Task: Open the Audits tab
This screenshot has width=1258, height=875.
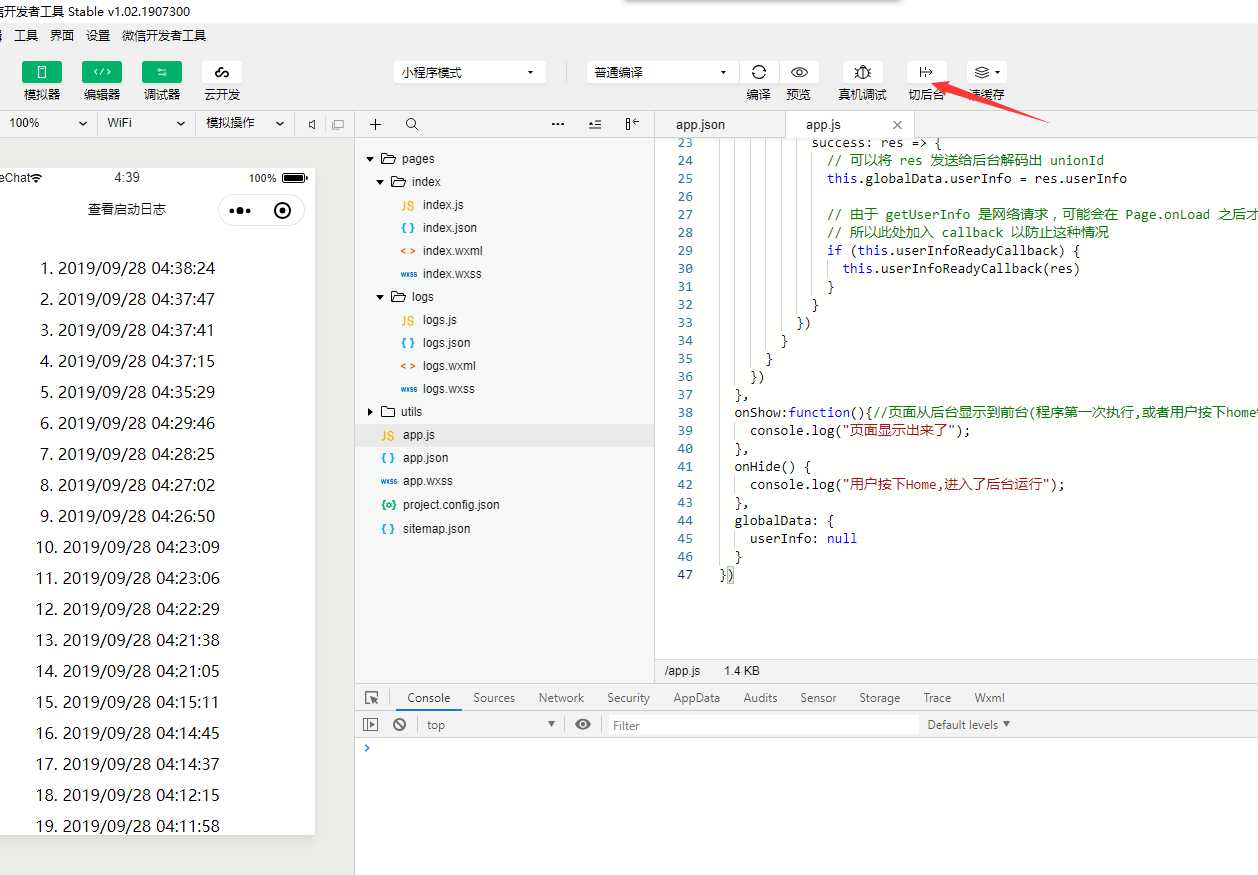Action: [x=760, y=698]
